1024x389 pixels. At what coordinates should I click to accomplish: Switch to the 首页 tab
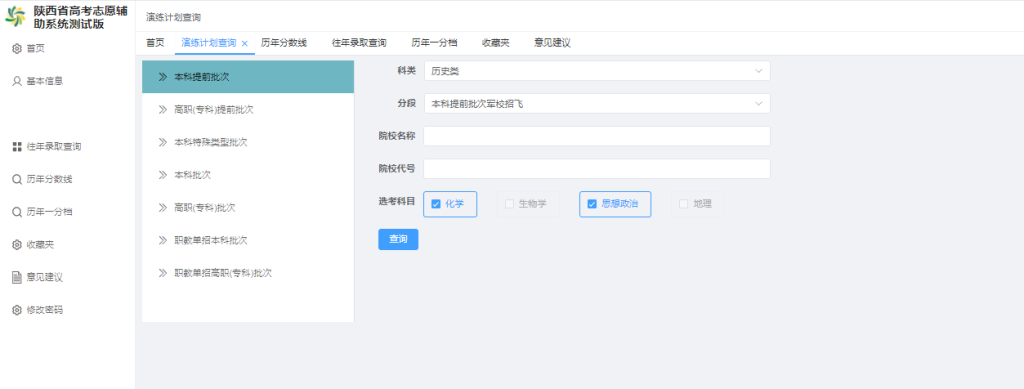click(x=155, y=43)
